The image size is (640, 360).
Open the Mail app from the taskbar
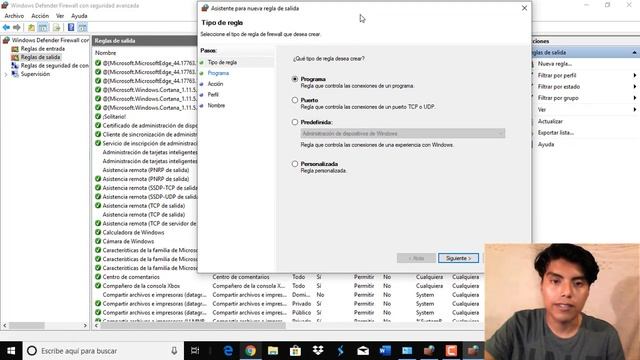[x=363, y=351]
